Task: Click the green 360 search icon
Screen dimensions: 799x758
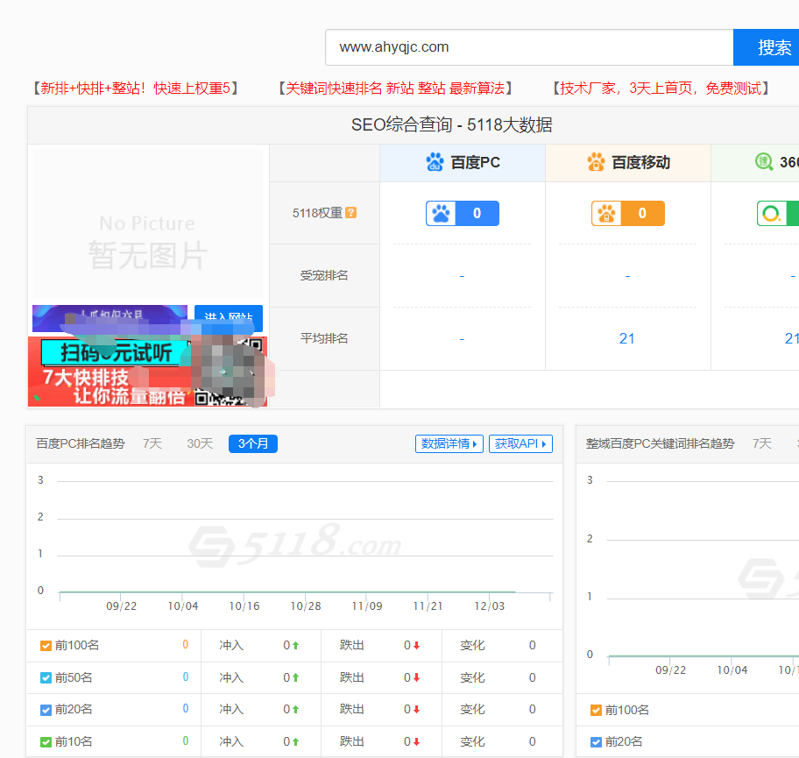Action: (x=763, y=162)
